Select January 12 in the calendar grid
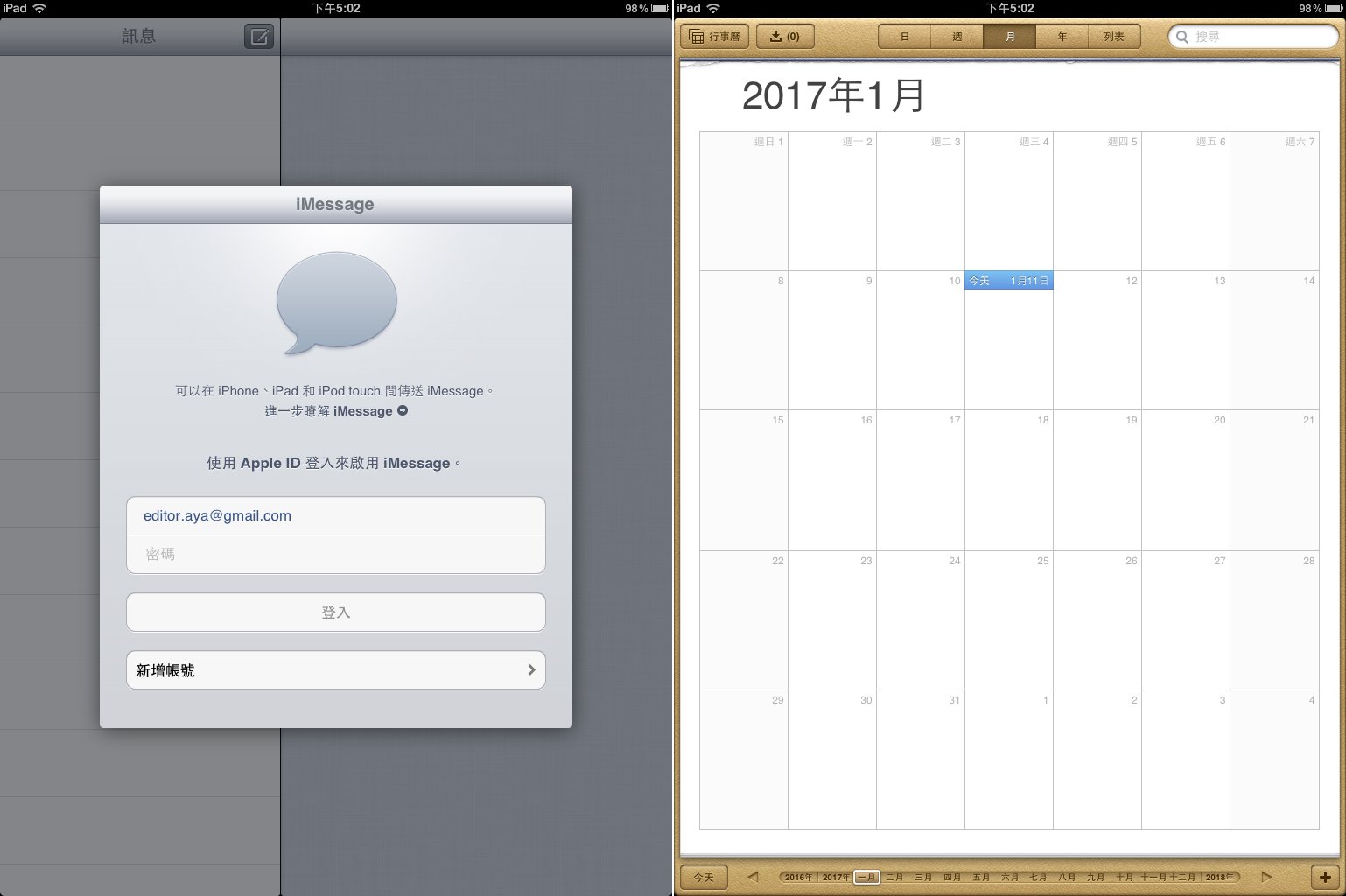 1097,340
